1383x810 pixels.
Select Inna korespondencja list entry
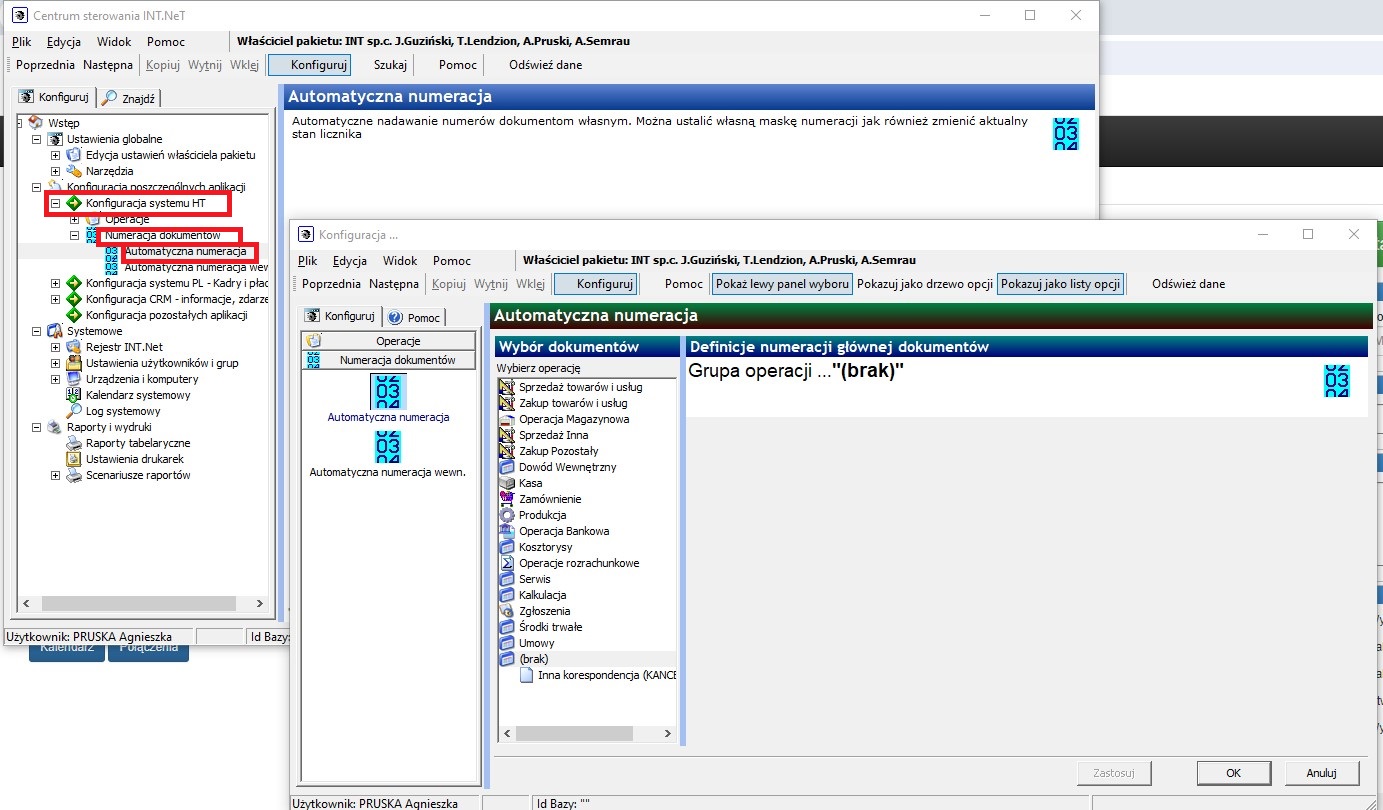pyautogui.click(x=607, y=675)
